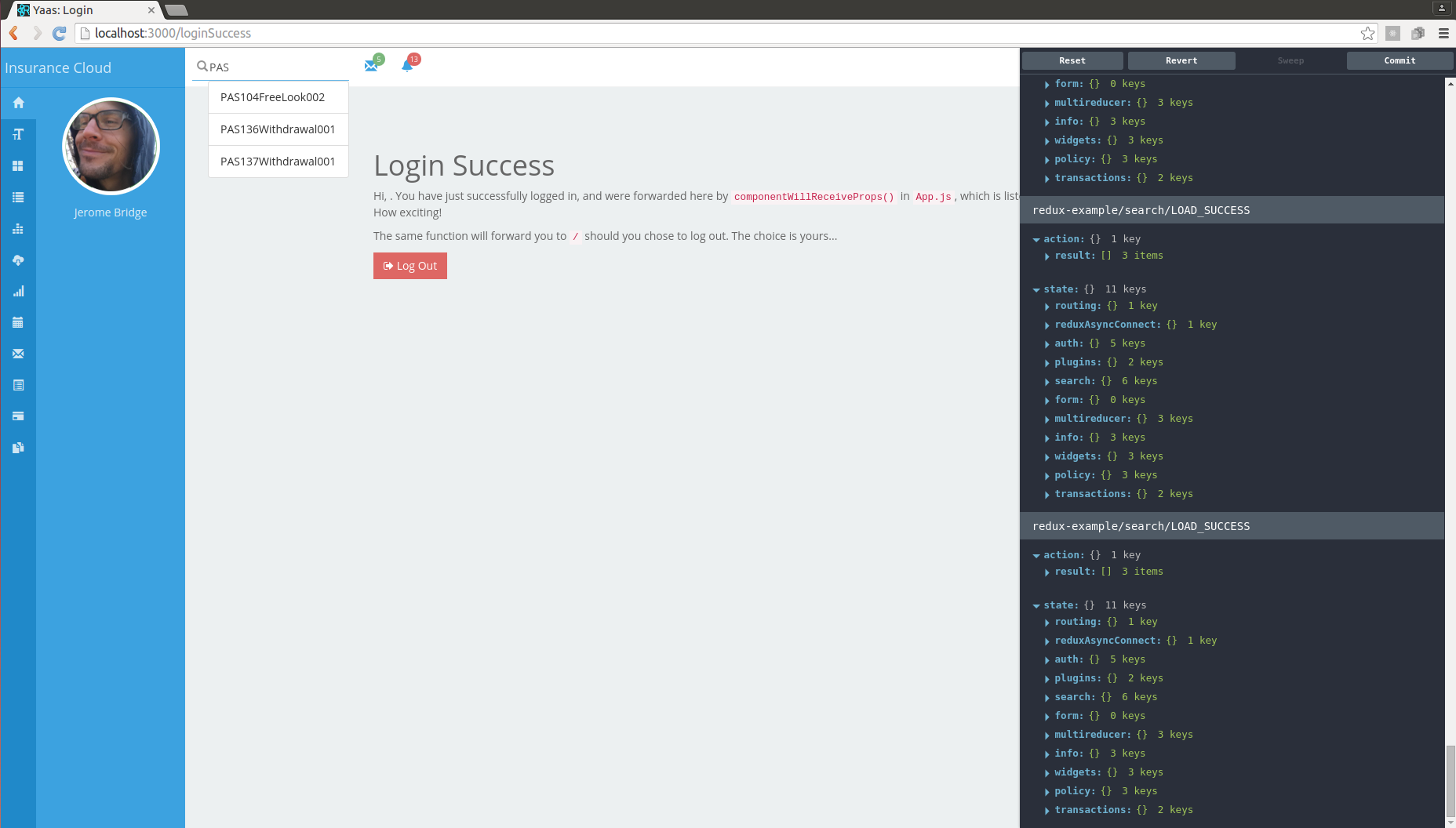Expand result array in lowest LOAD_SUCCESS entry
Image resolution: width=1456 pixels, height=828 pixels.
(1047, 572)
